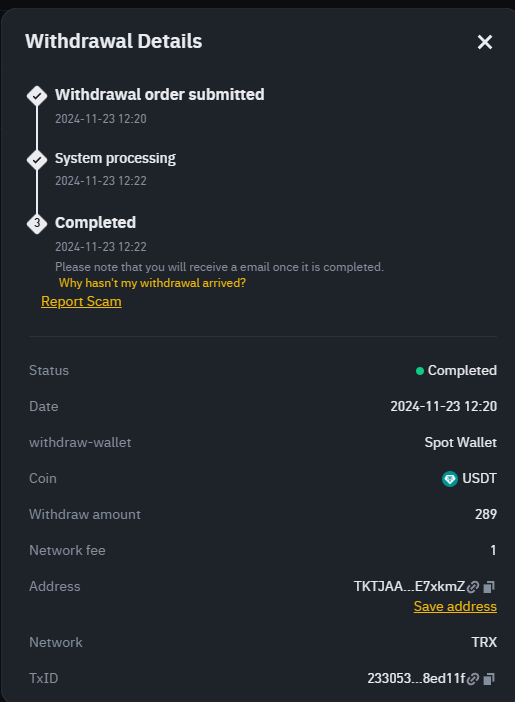This screenshot has width=515, height=702.
Task: Open 'Why hasn't my withdrawal arrived?' help link
Action: 152,283
